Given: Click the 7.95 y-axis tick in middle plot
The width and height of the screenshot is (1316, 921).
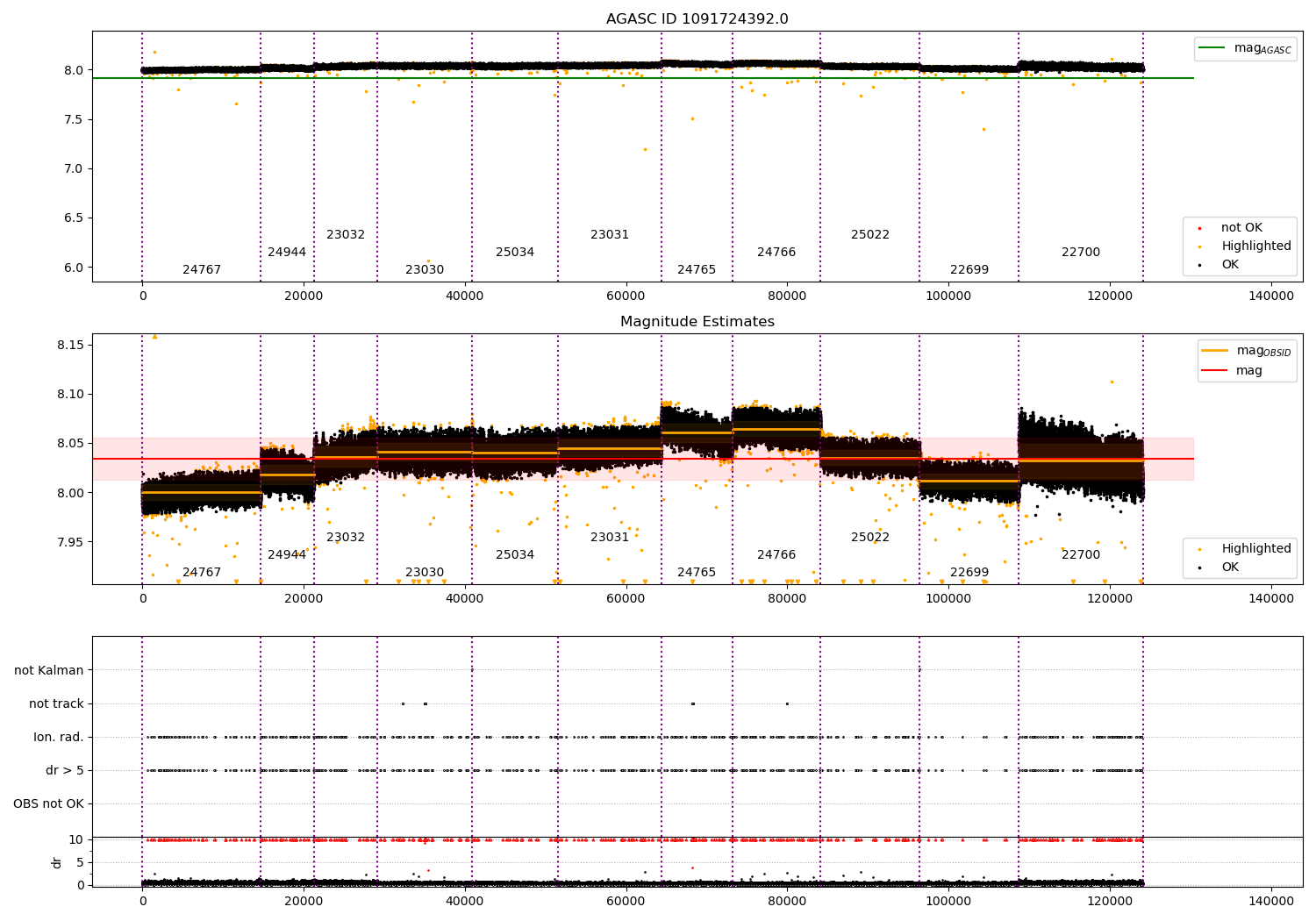Looking at the screenshot, I should tap(70, 542).
